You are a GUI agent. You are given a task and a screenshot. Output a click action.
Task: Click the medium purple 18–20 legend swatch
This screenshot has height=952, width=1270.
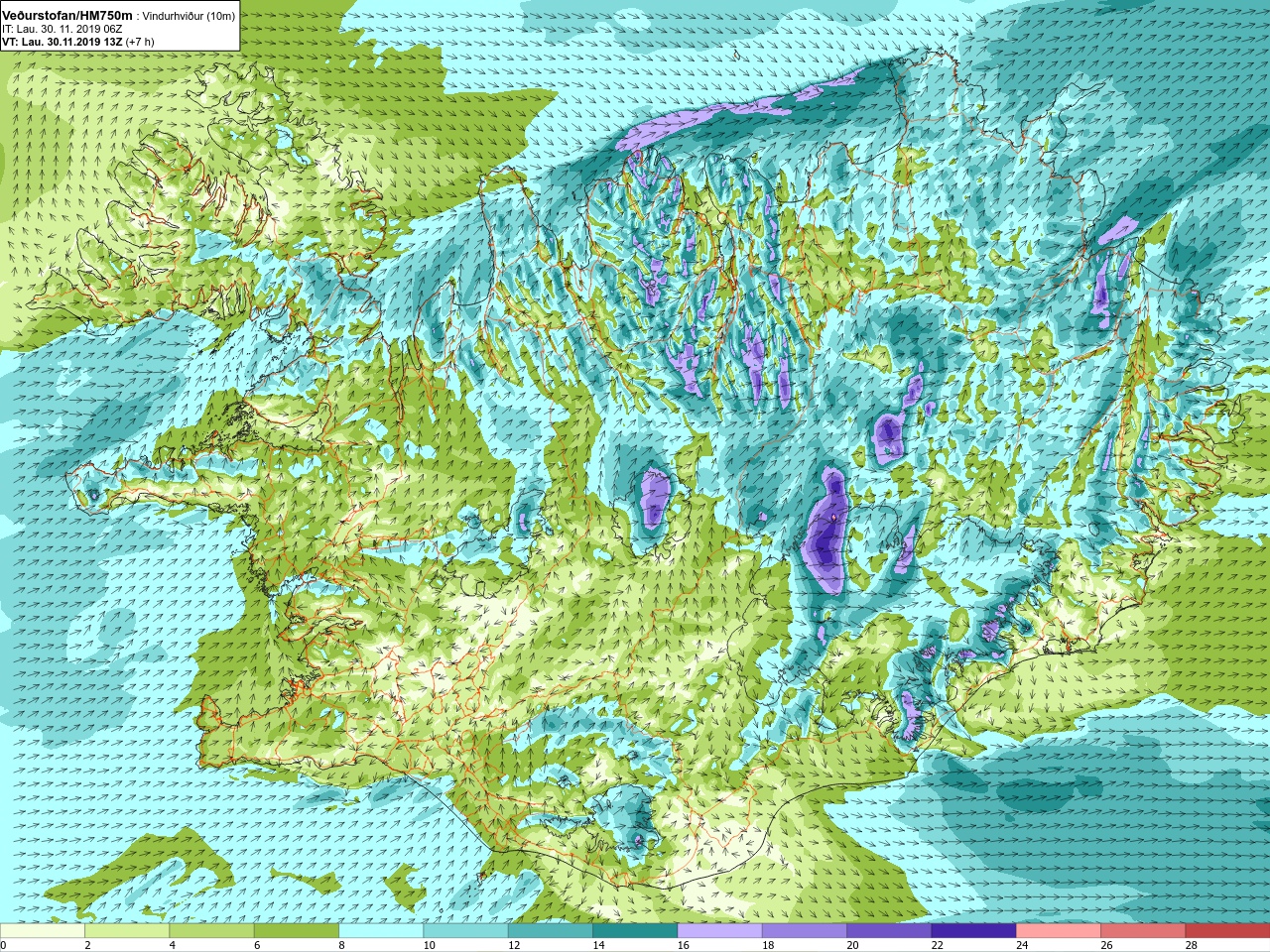pyautogui.click(x=805, y=931)
